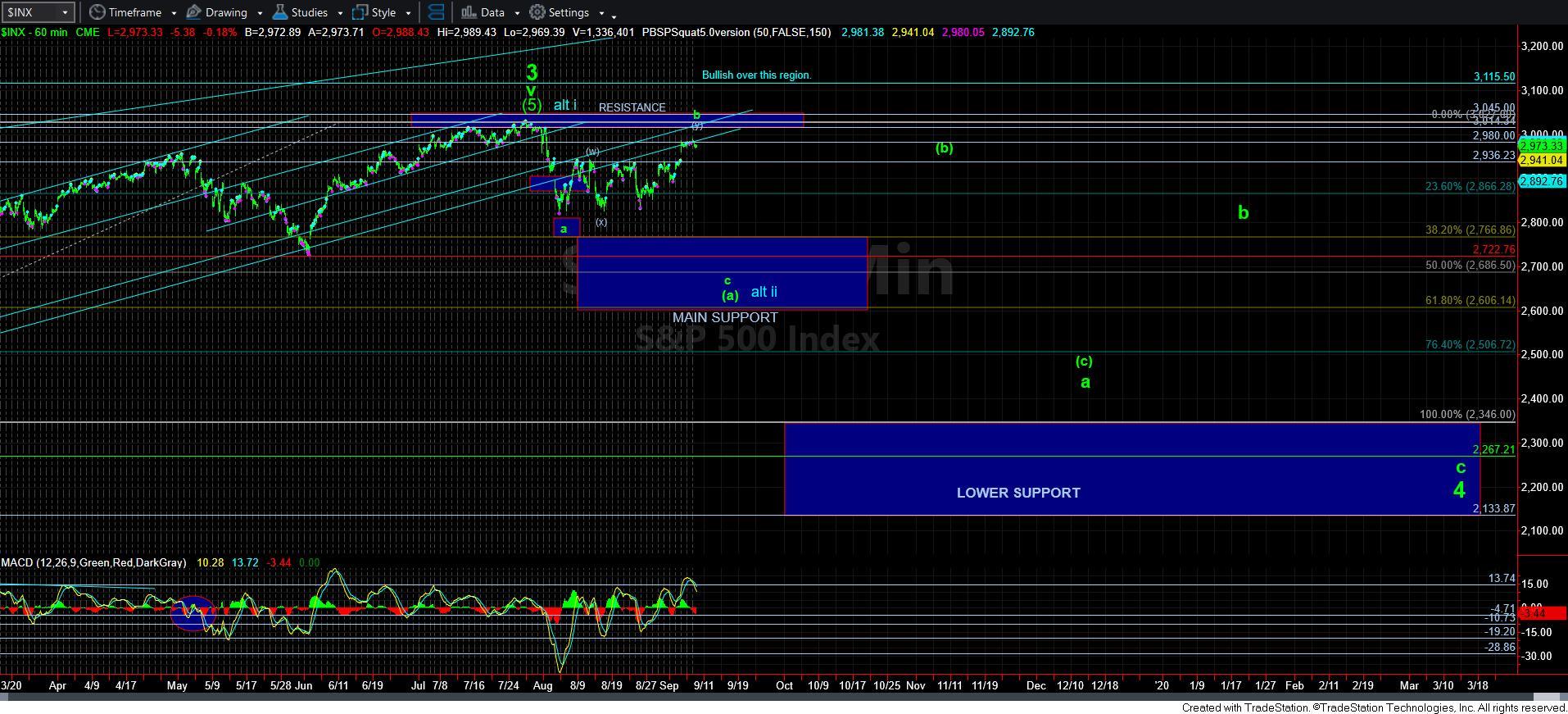This screenshot has width=1568, height=714.
Task: Click the 2,133.87 level label
Action: tap(1494, 508)
